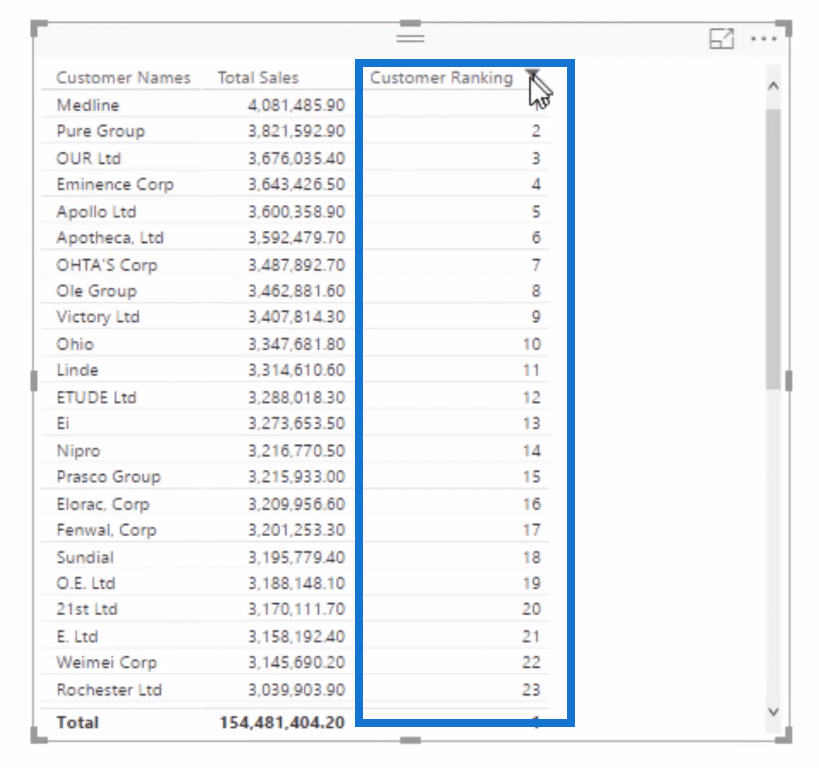Click the 3,170,111.70 sales value
Screen dimensions: 819x768
point(296,610)
